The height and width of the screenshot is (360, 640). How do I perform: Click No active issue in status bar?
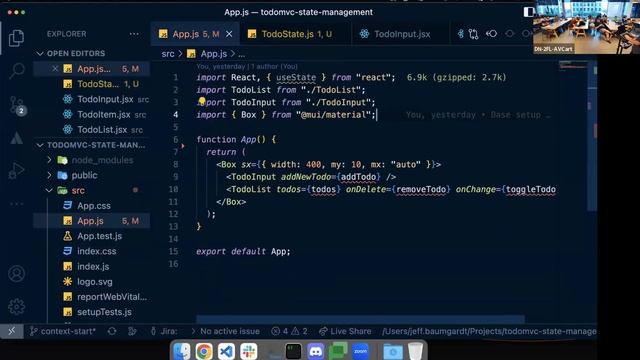pyautogui.click(x=225, y=331)
